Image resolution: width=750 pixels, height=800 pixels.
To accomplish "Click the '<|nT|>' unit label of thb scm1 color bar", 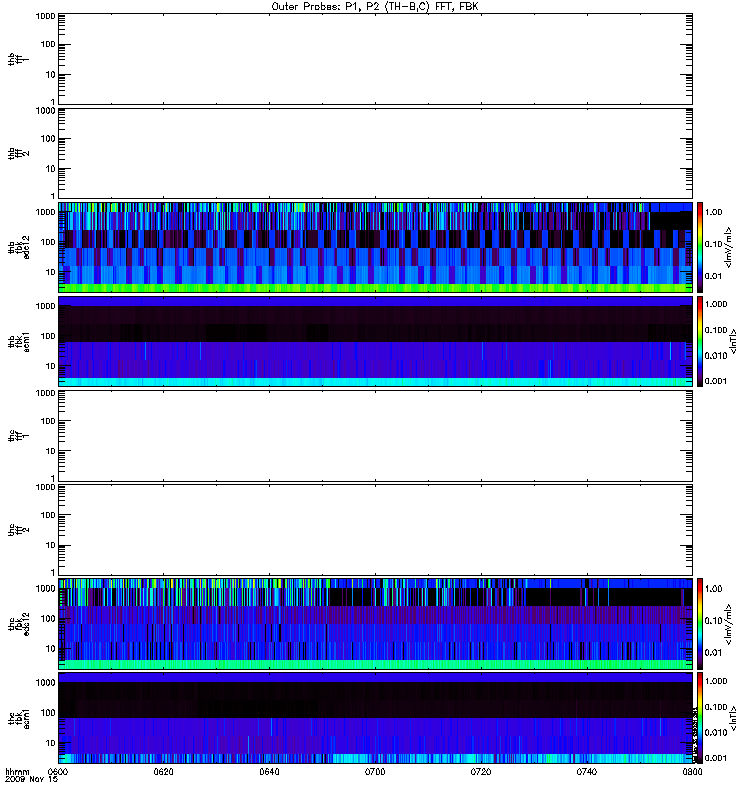I will coord(734,341).
